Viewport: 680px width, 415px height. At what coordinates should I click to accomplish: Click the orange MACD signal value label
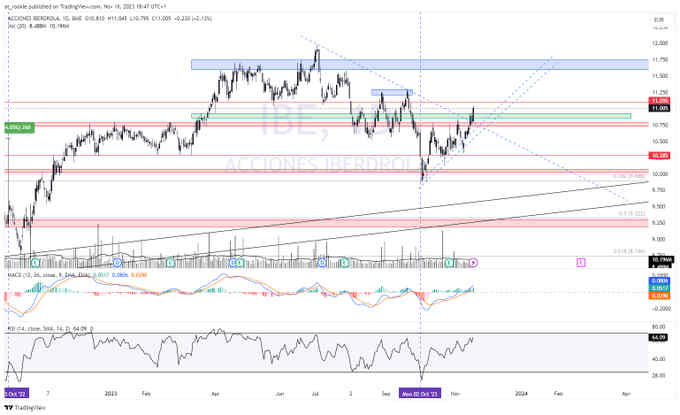(x=659, y=296)
